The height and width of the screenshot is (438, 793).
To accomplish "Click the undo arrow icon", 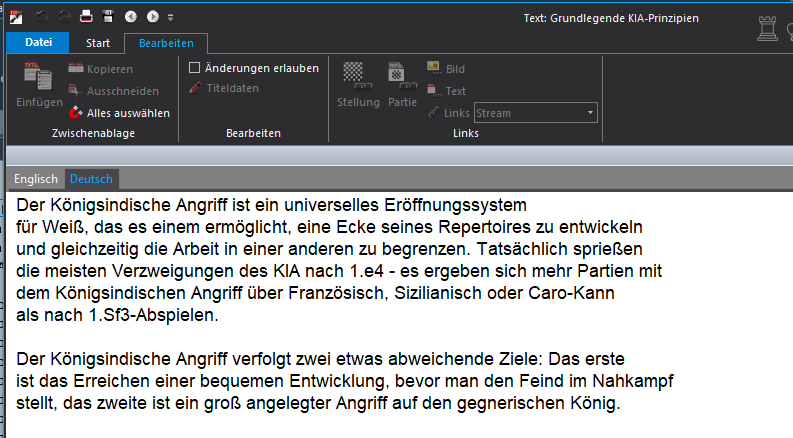I will click(x=43, y=17).
